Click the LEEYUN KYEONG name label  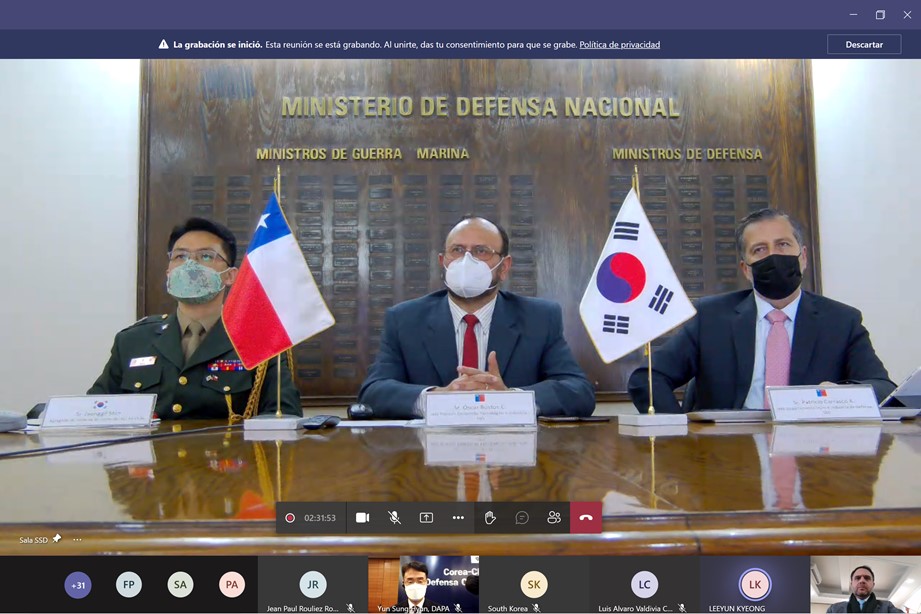(737, 609)
